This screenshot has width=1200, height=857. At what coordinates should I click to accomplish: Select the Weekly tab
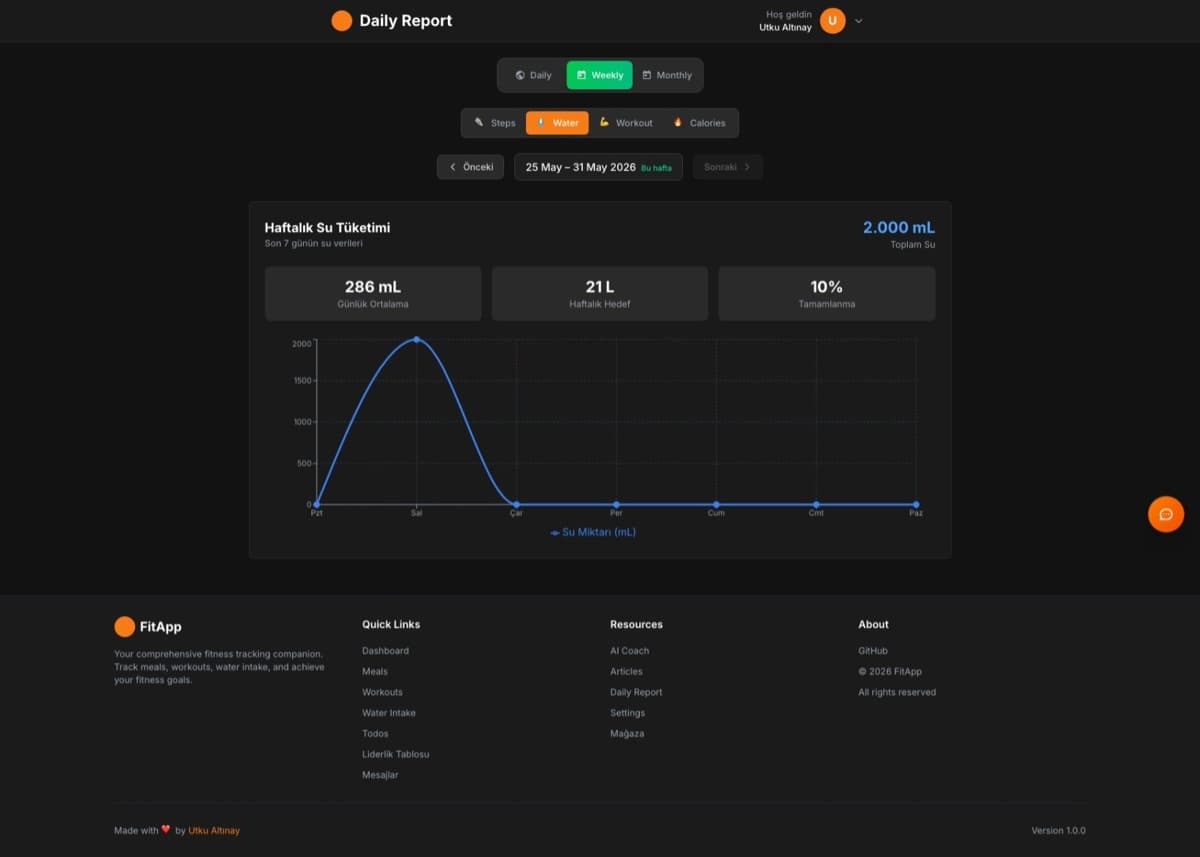pyautogui.click(x=599, y=75)
